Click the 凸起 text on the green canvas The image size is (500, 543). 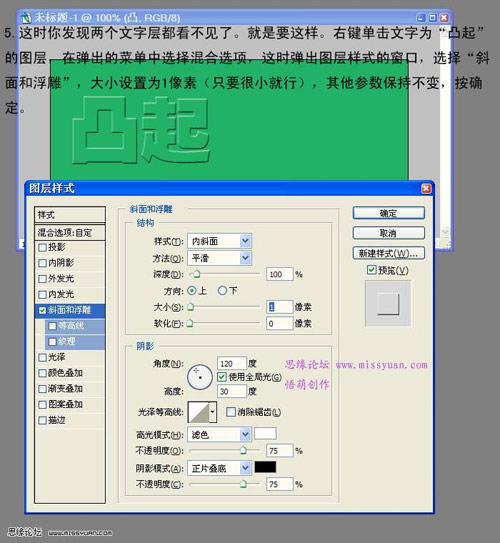[141, 130]
